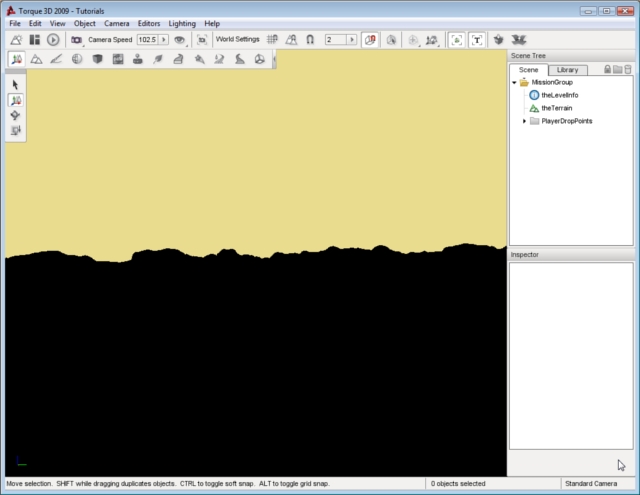Switch to the Library tab
Viewport: 640px width, 495px height.
[x=567, y=70]
